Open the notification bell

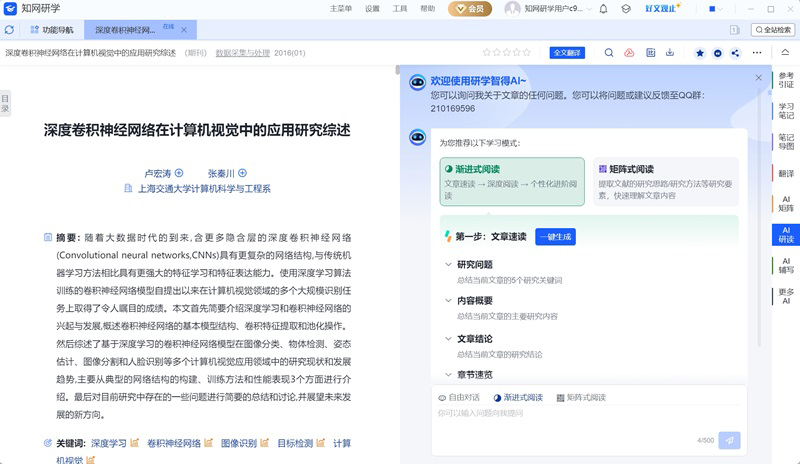point(604,9)
